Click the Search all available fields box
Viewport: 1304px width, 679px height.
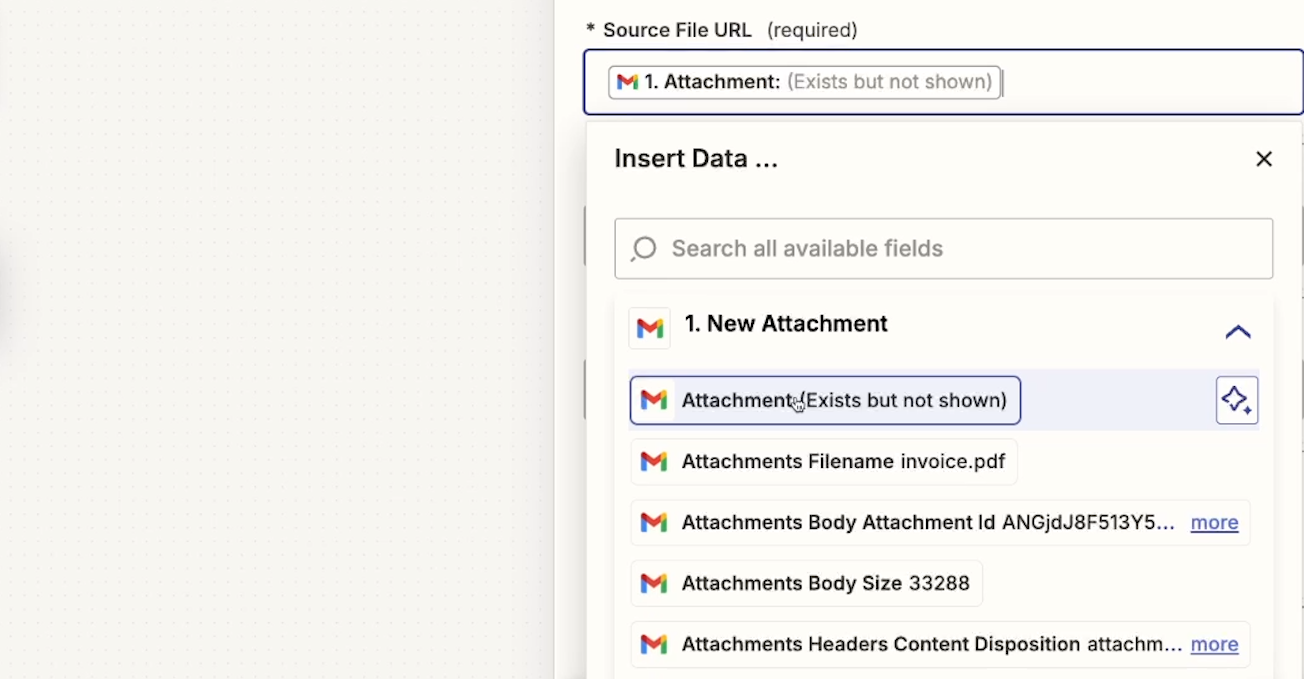pyautogui.click(x=944, y=248)
